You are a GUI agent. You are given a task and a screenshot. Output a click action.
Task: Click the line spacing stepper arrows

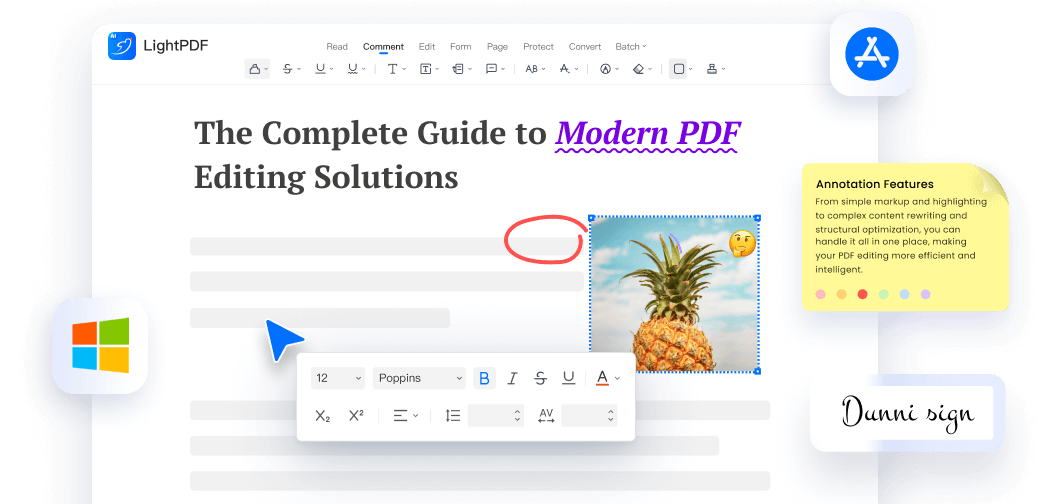(517, 416)
